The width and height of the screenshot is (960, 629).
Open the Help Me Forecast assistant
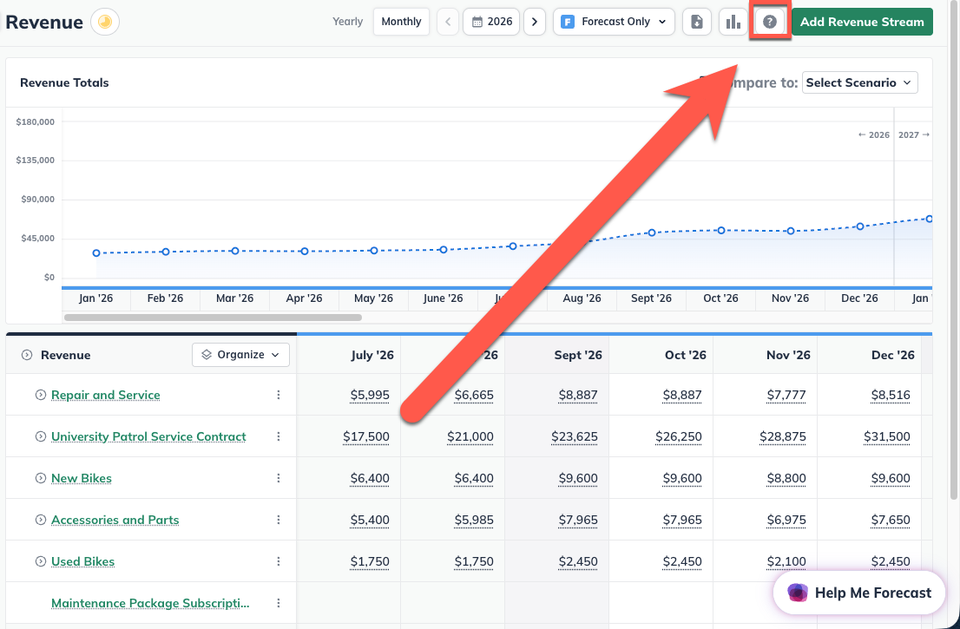pyautogui.click(x=860, y=593)
